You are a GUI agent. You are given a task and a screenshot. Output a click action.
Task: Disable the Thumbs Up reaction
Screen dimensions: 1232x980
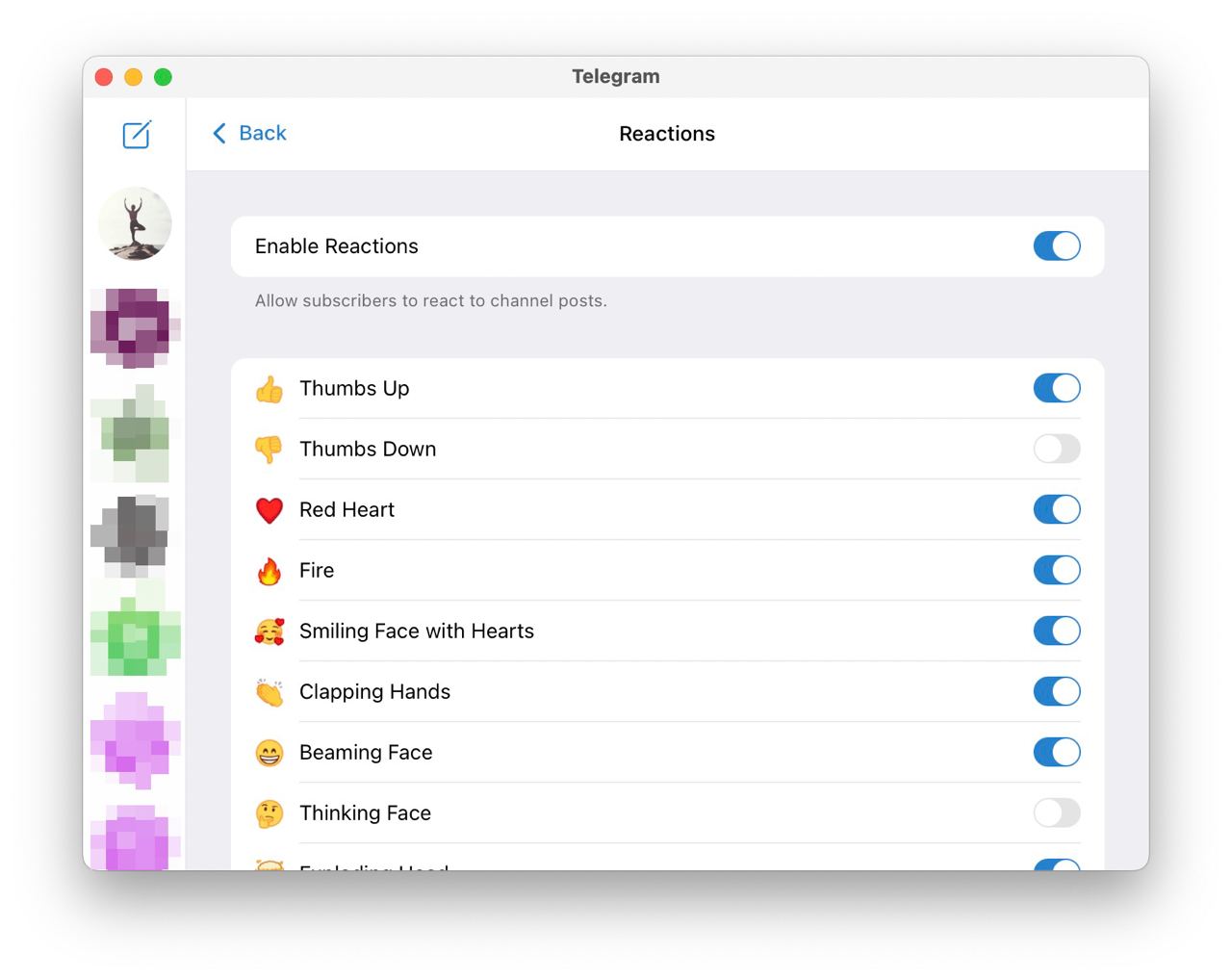[1057, 388]
